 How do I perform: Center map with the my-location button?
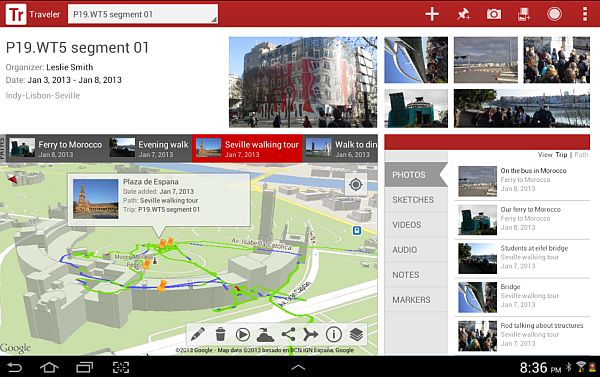coord(356,185)
